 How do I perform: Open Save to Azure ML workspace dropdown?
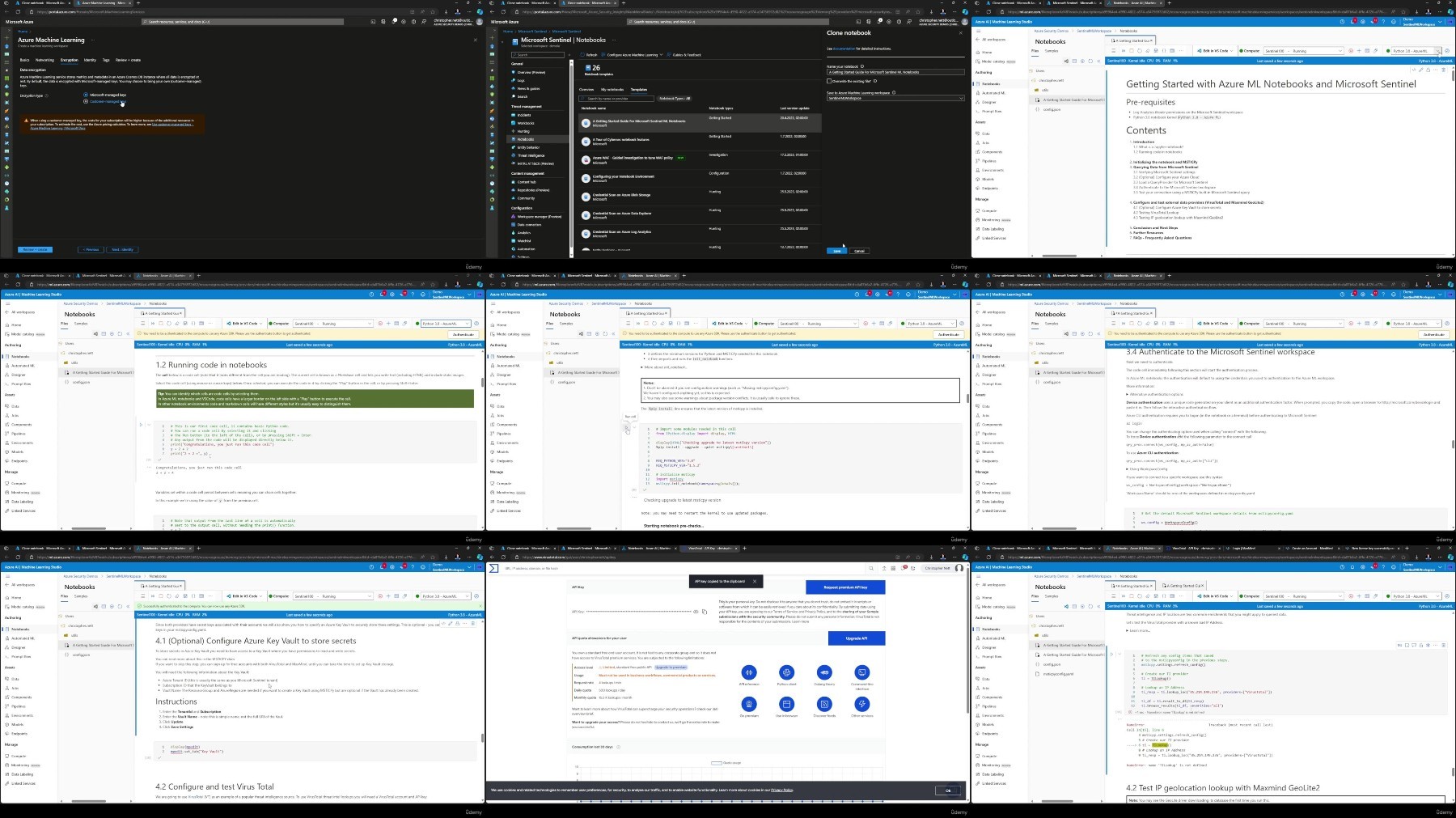pos(895,98)
